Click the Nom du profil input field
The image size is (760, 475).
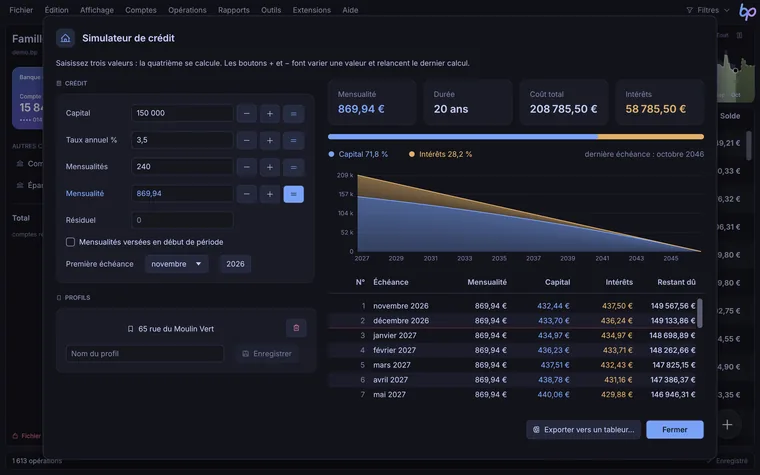(x=145, y=354)
